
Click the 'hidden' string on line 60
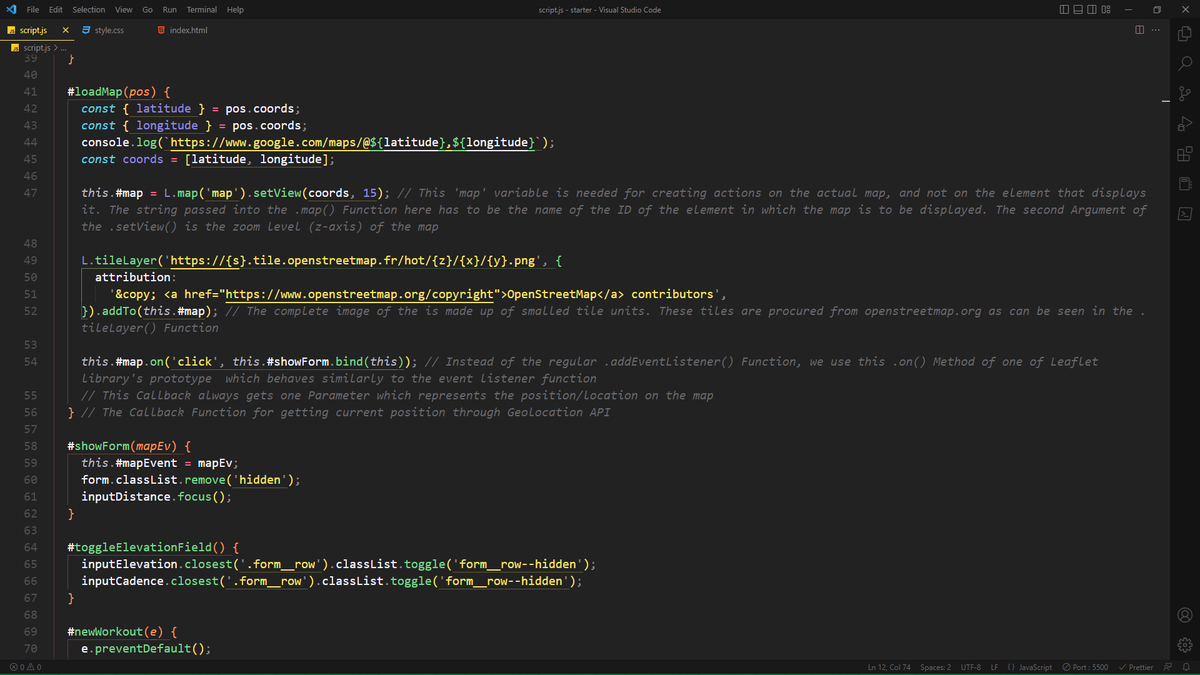click(262, 480)
